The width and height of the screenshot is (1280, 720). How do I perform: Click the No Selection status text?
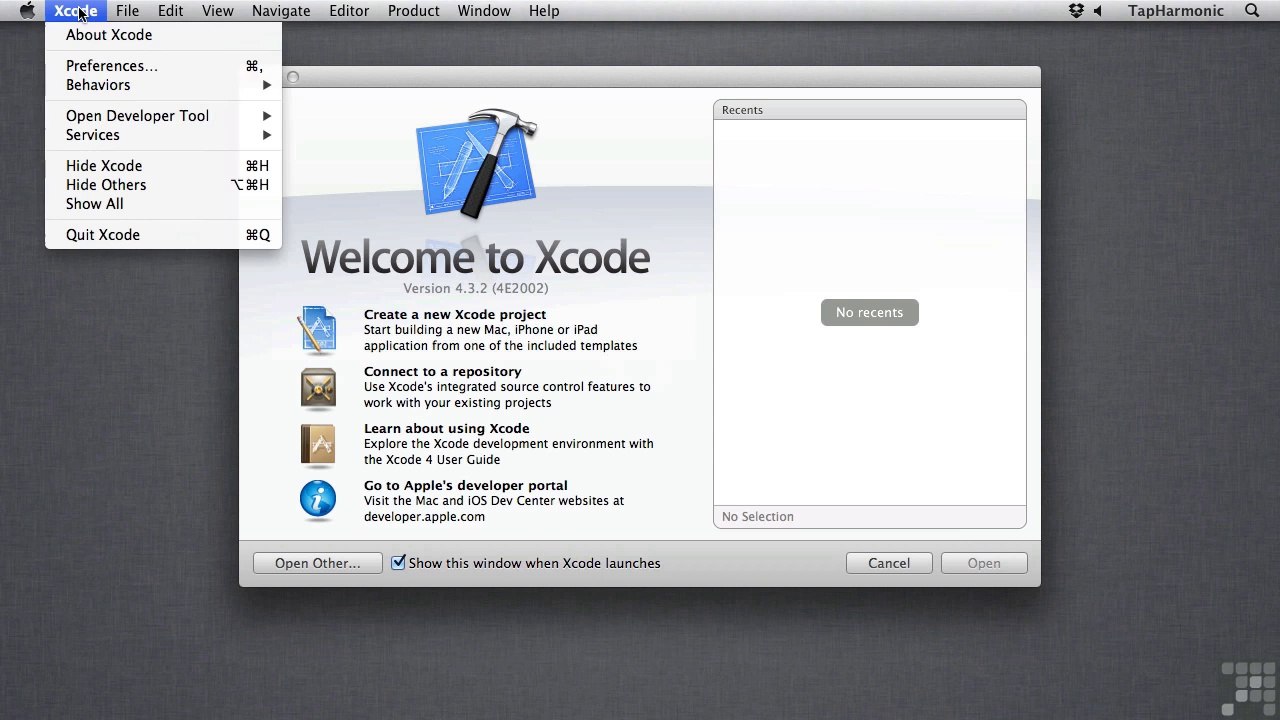[x=758, y=516]
